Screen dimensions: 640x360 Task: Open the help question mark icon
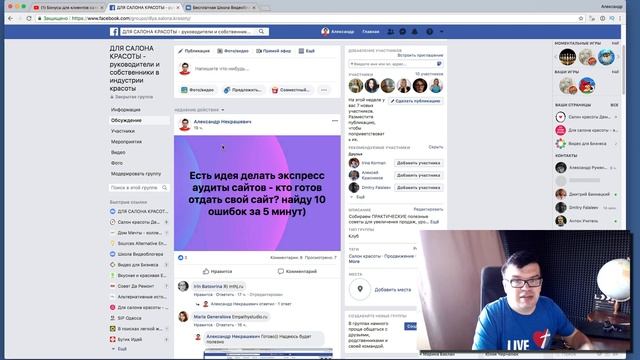pyautogui.click(x=429, y=31)
